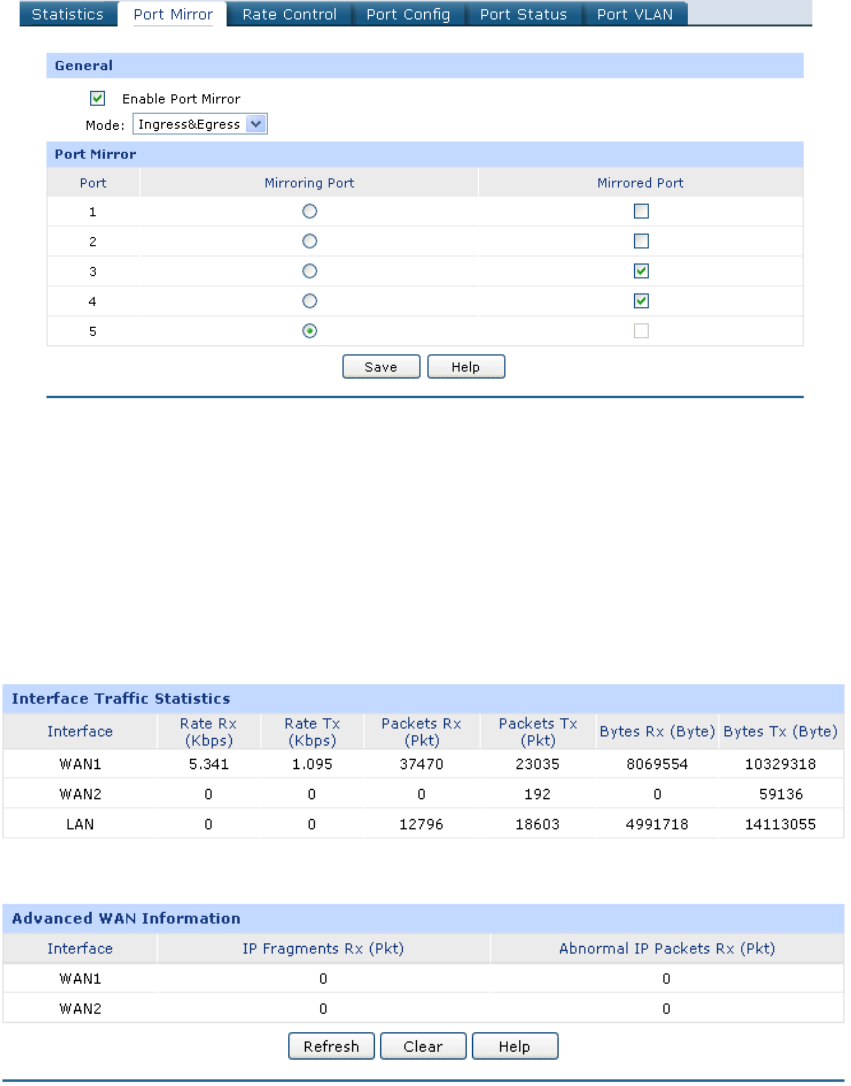Open the Rate Control tab
851x1086 pixels.
click(289, 14)
